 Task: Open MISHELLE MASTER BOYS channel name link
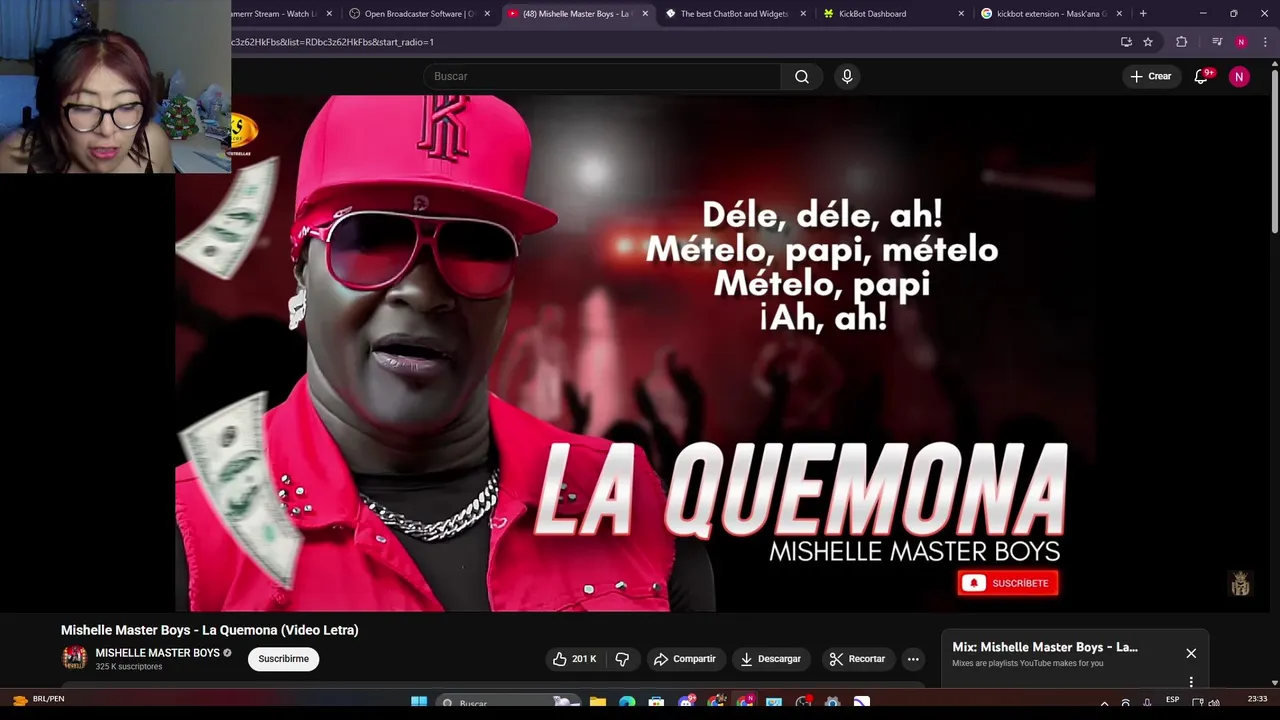click(157, 653)
